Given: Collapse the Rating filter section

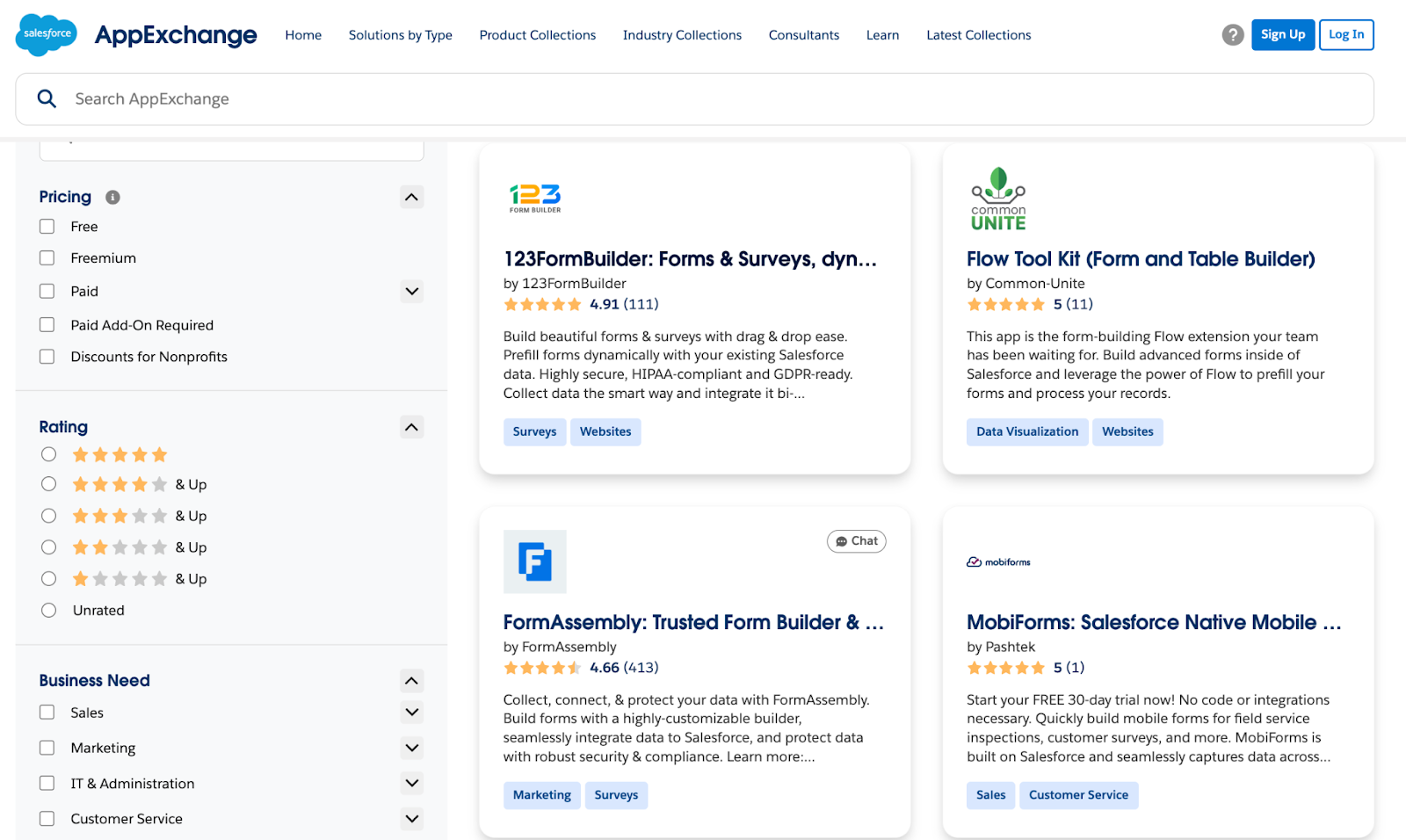Looking at the screenshot, I should (411, 427).
